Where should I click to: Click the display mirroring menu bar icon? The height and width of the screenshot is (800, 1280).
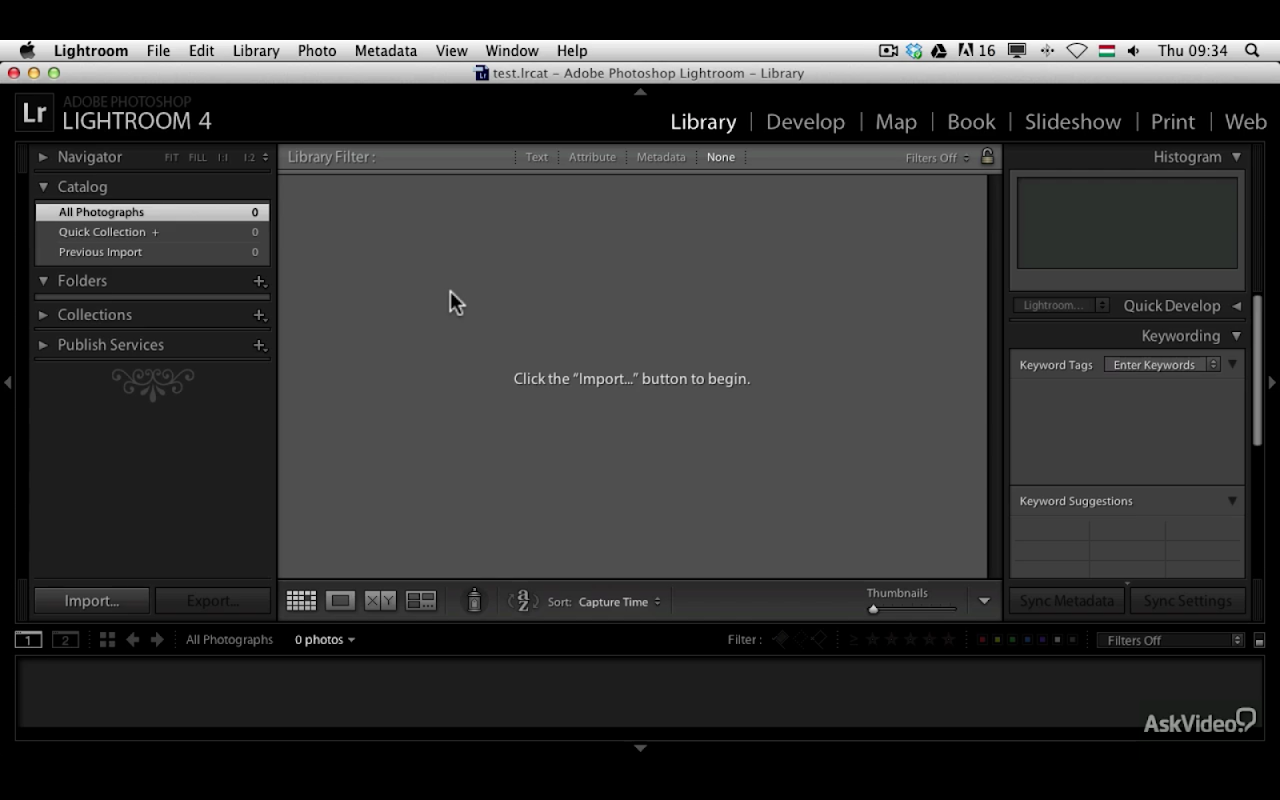[1017, 50]
